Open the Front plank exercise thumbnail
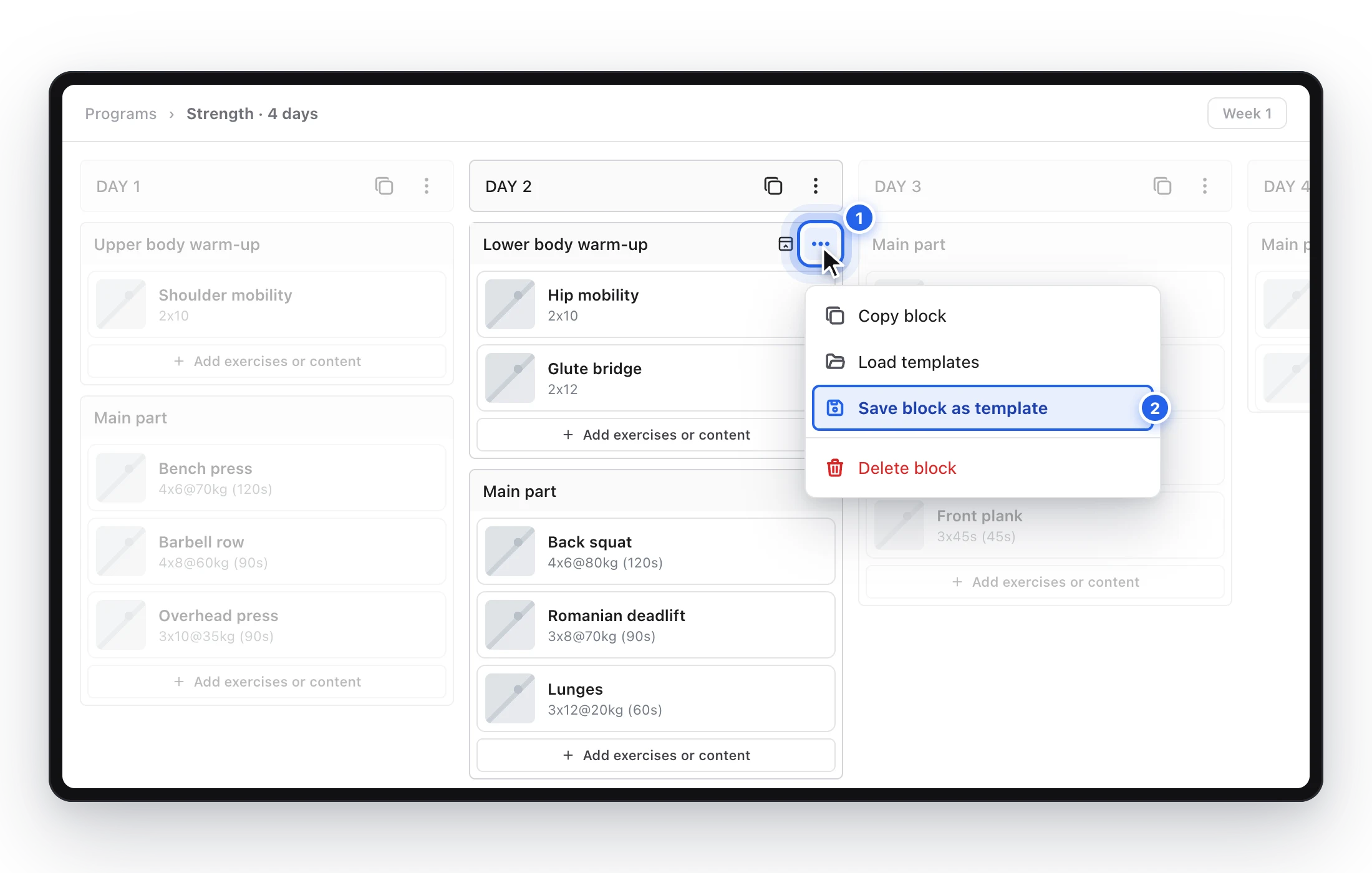Viewport: 1372px width, 873px height. 899,525
